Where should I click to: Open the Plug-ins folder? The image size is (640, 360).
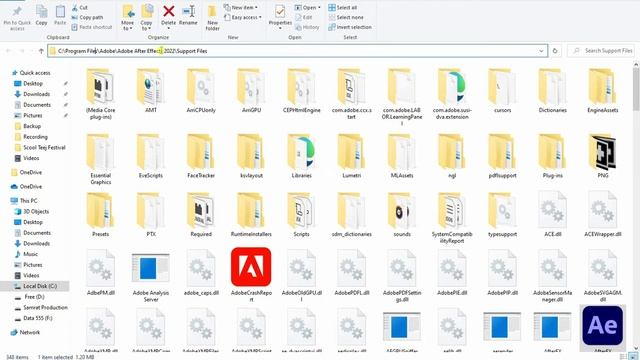click(x=552, y=157)
